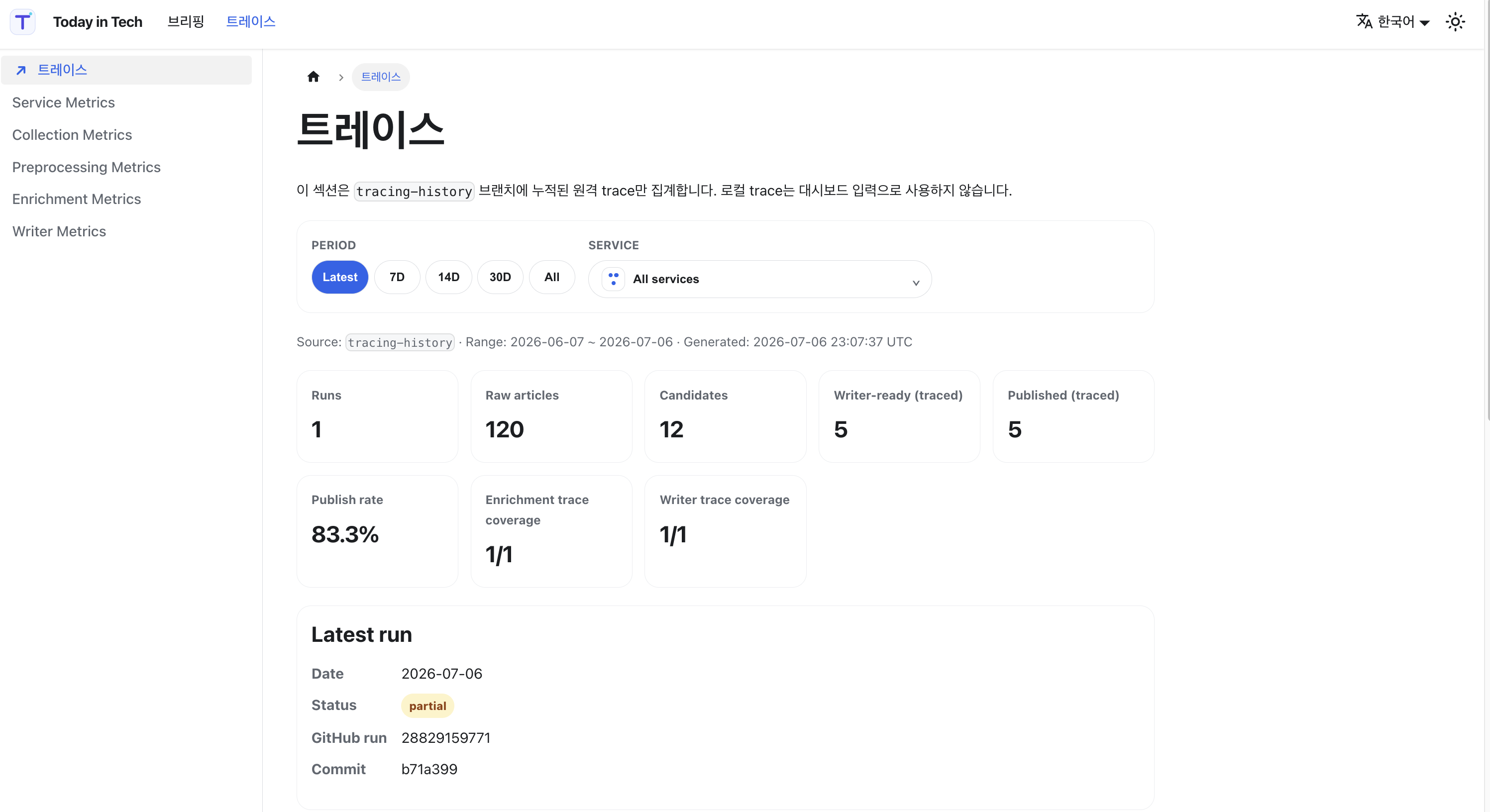Select the 30D period filter
This screenshot has width=1490, height=812.
coord(500,277)
